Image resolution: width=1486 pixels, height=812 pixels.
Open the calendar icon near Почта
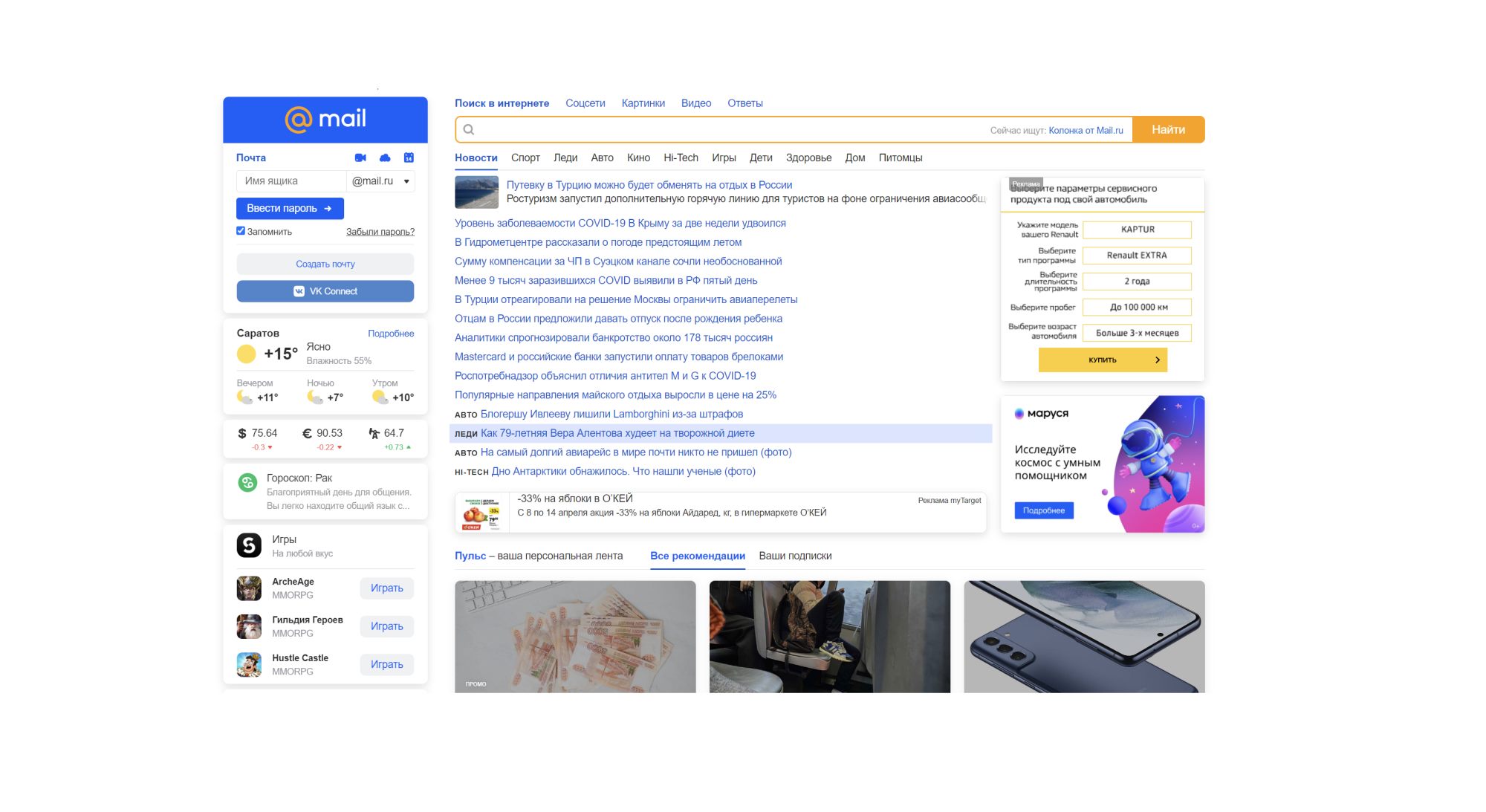tap(409, 157)
